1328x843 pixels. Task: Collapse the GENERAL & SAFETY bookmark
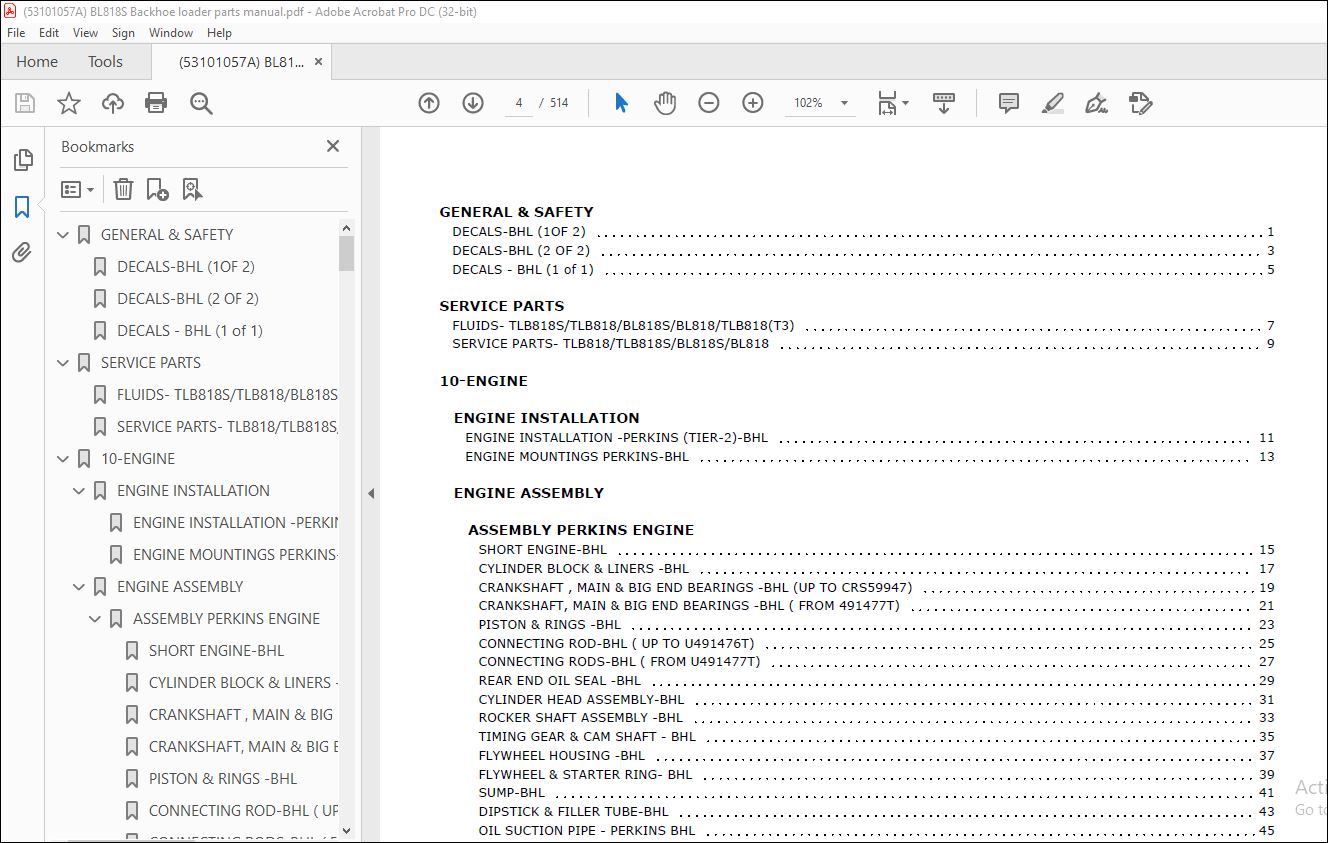(x=64, y=235)
